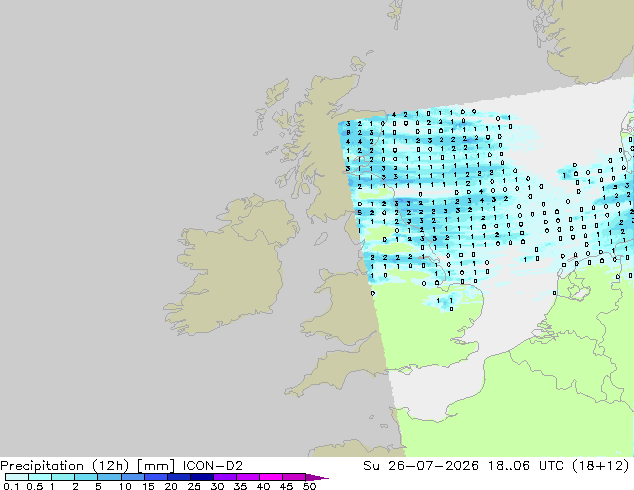Viewport: 634px width, 490px height.
Task: Click the '[mm]' unit label
Action: (x=156, y=466)
